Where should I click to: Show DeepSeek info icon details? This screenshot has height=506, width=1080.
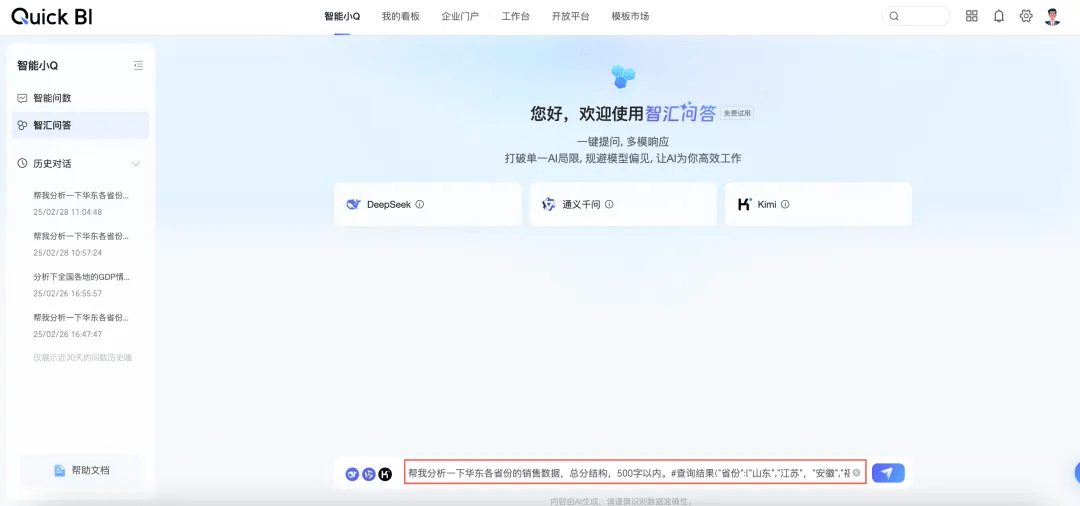pyautogui.click(x=419, y=204)
